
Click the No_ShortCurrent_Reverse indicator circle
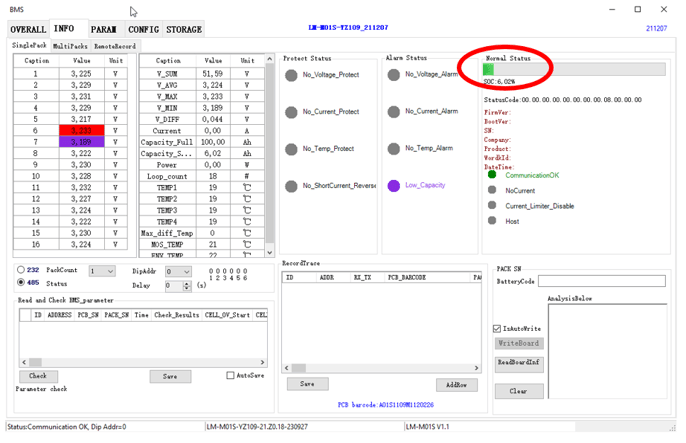tap(292, 186)
